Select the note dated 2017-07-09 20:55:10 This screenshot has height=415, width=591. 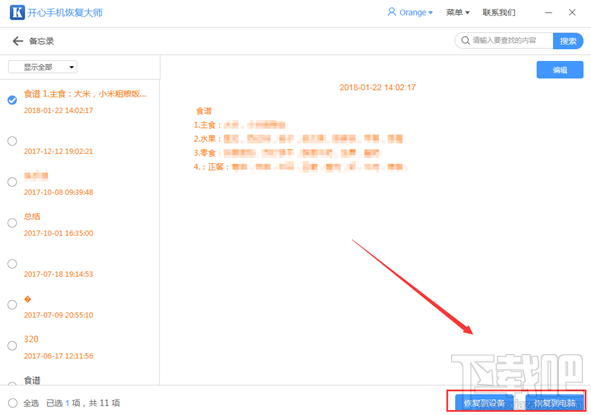12,305
